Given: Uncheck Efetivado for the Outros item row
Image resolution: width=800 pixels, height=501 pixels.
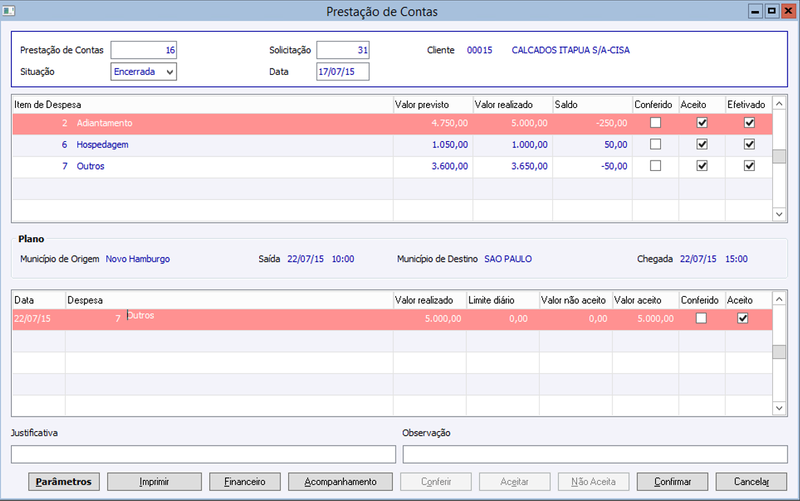Looking at the screenshot, I should (x=749, y=166).
